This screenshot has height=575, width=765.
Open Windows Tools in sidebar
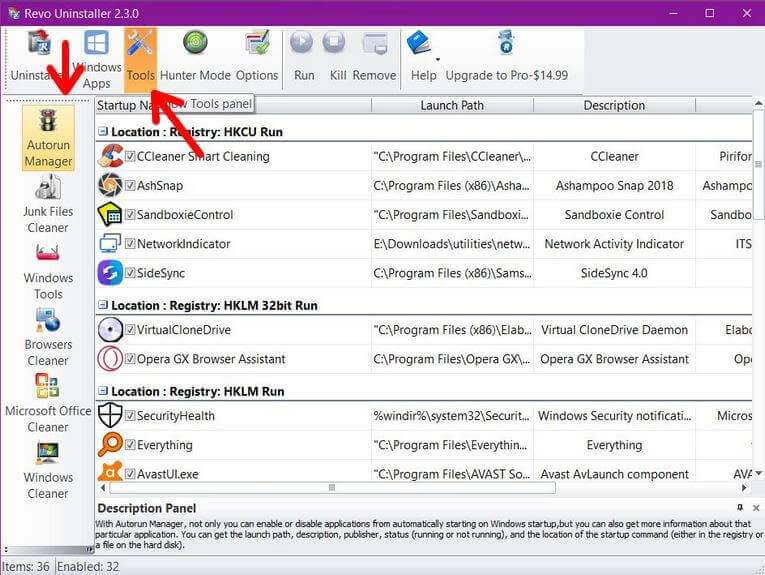click(48, 272)
